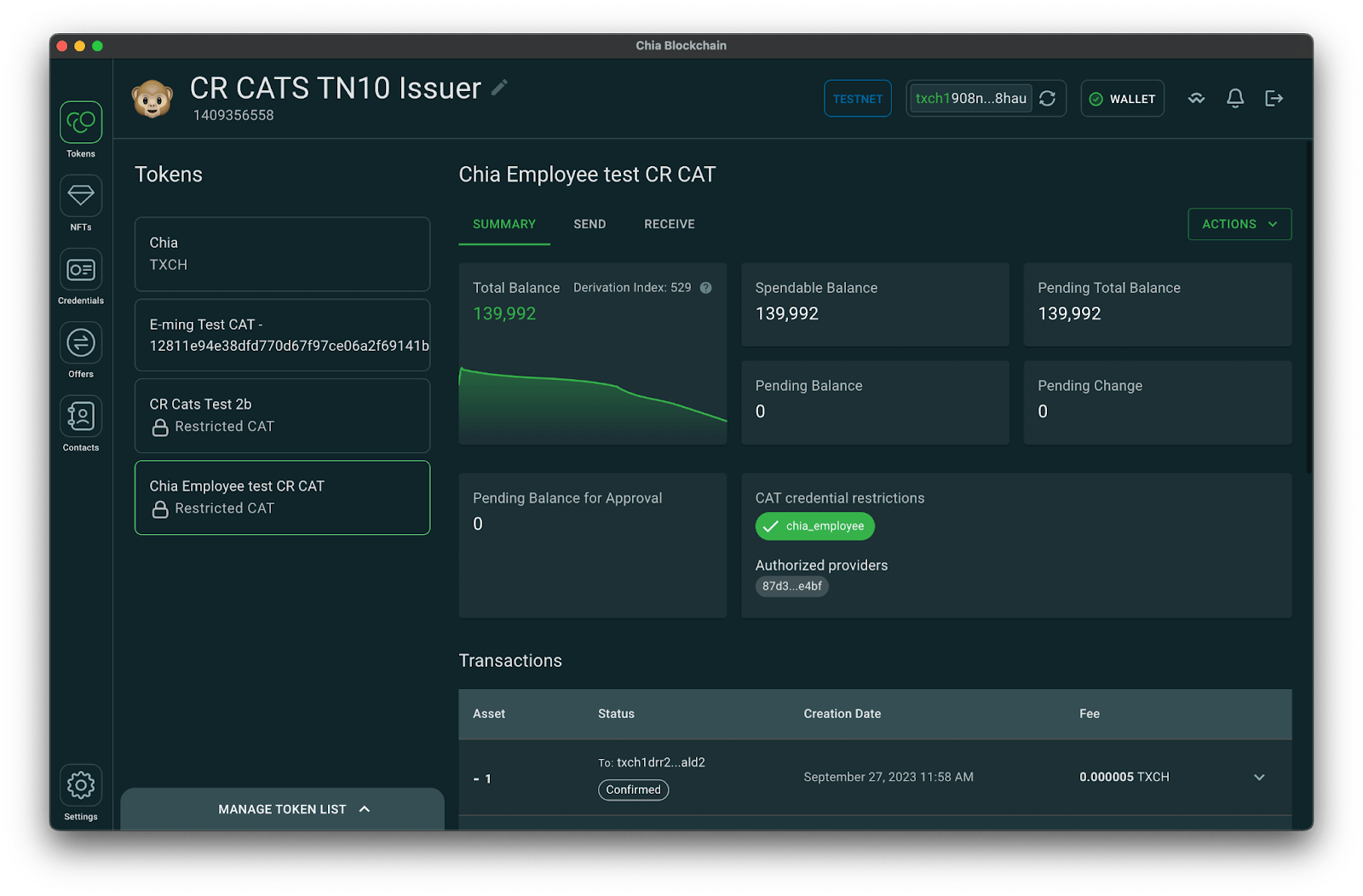Select the CR Cats Test 2b token
The height and width of the screenshot is (896, 1363).
(x=282, y=416)
